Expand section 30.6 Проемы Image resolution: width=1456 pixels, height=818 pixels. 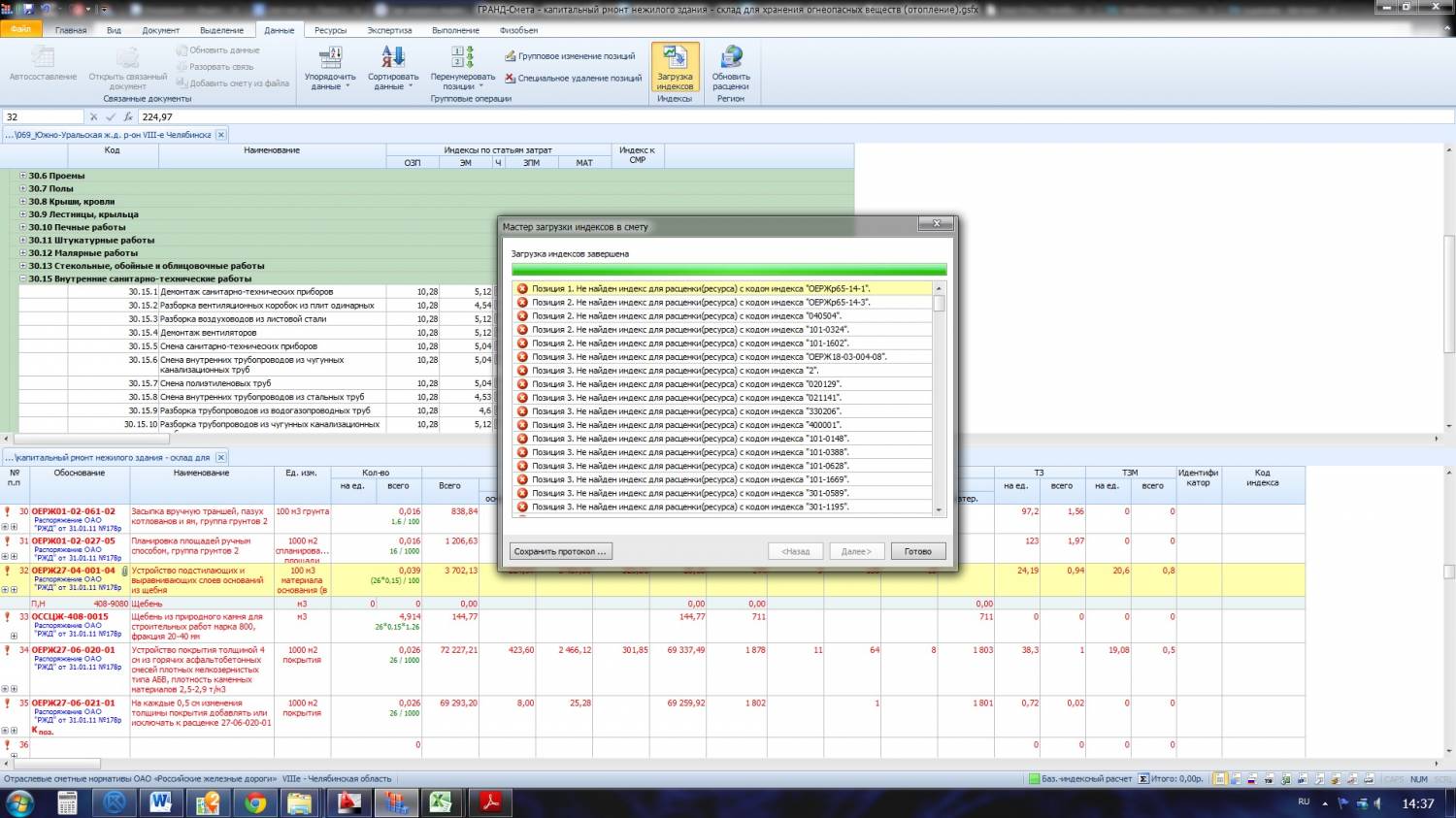23,176
